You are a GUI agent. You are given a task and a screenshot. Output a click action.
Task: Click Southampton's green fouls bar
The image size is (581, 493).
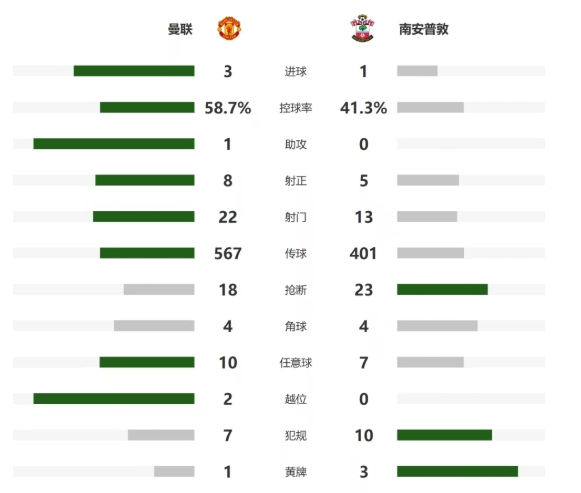pos(445,435)
